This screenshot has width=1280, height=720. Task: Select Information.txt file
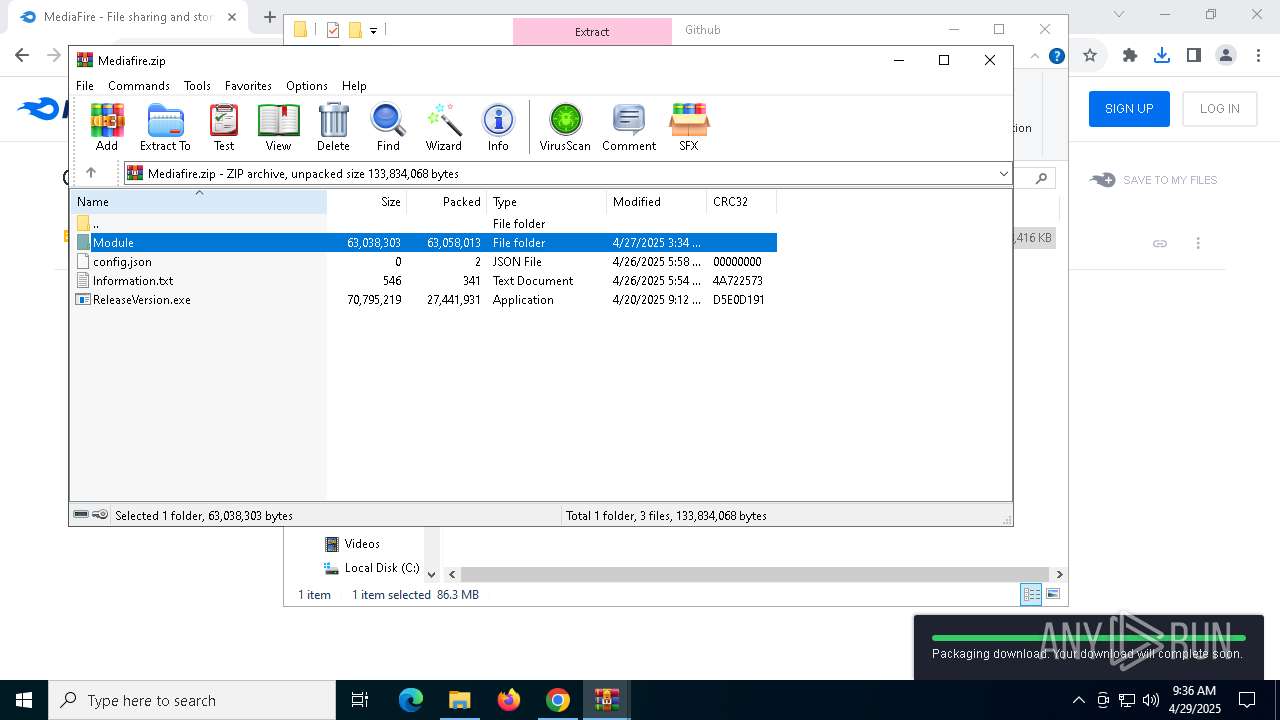tap(133, 280)
